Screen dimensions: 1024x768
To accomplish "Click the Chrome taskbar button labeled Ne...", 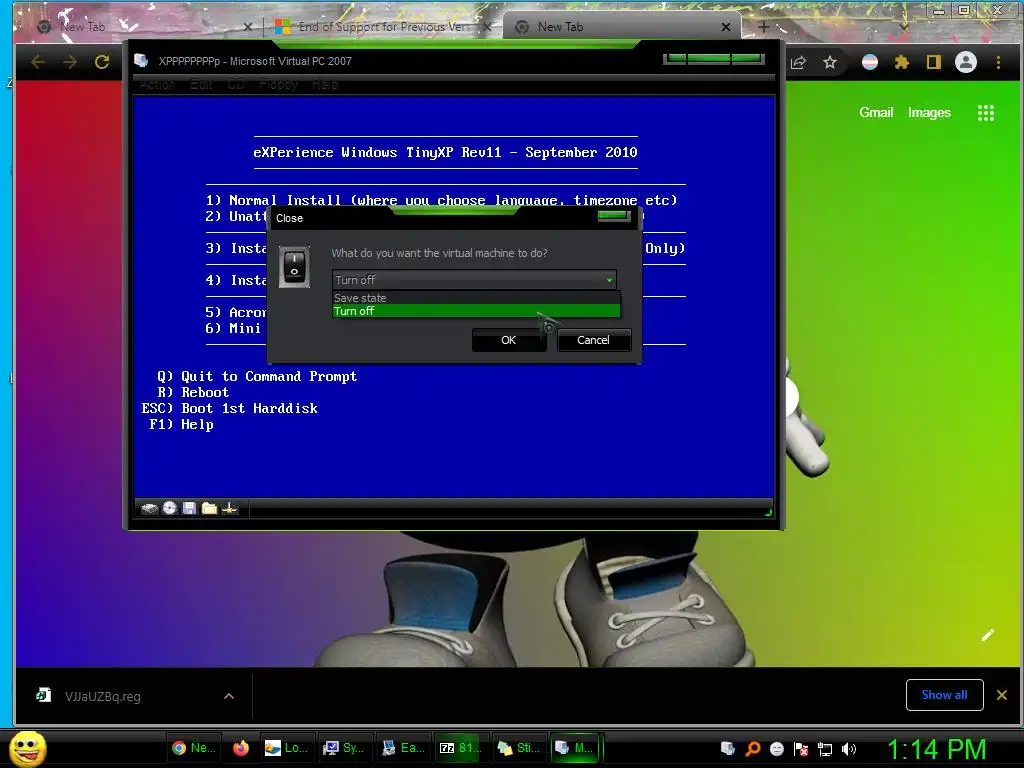I will click(194, 748).
